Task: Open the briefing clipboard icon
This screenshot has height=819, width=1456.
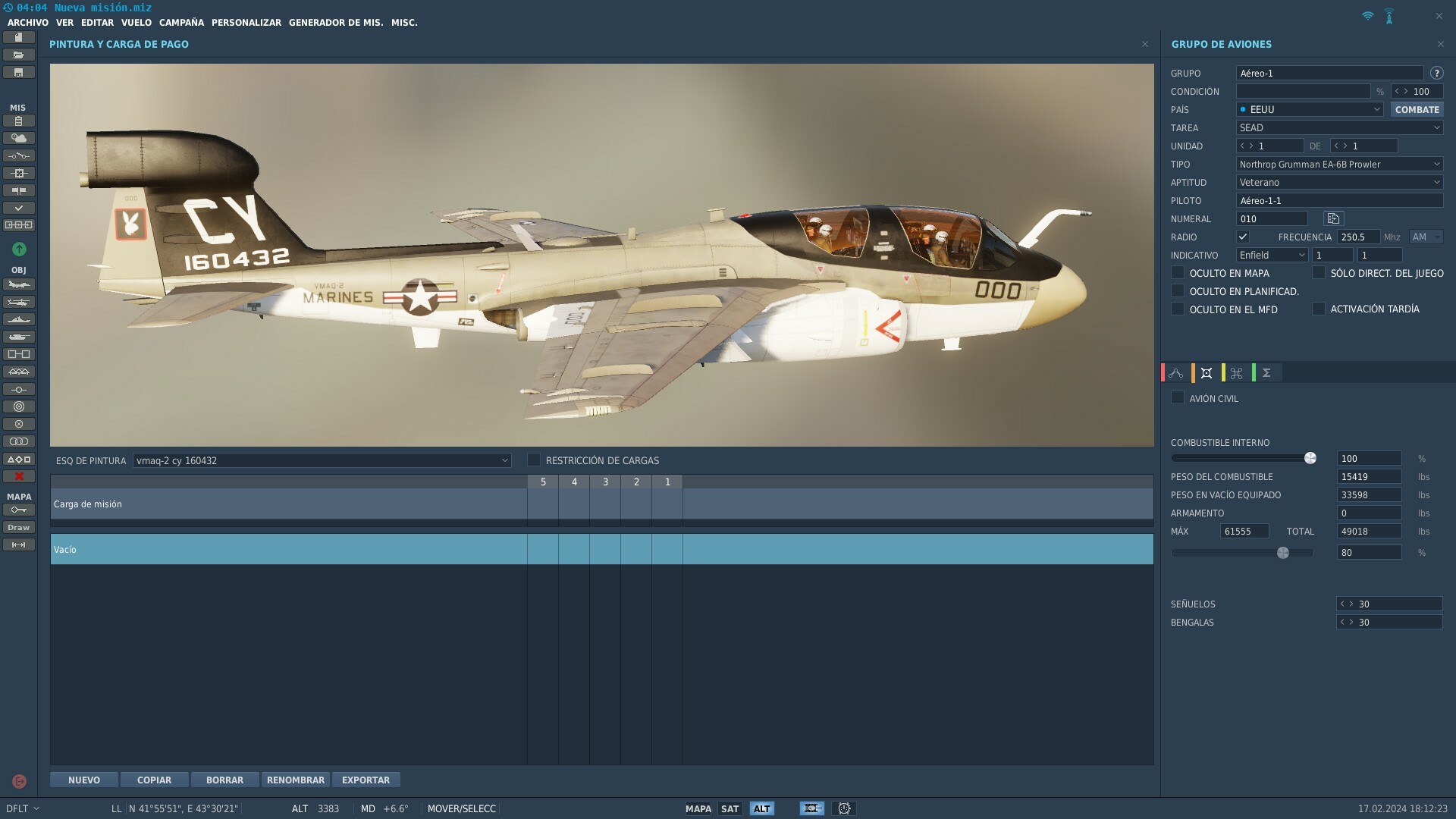Action: click(x=19, y=121)
